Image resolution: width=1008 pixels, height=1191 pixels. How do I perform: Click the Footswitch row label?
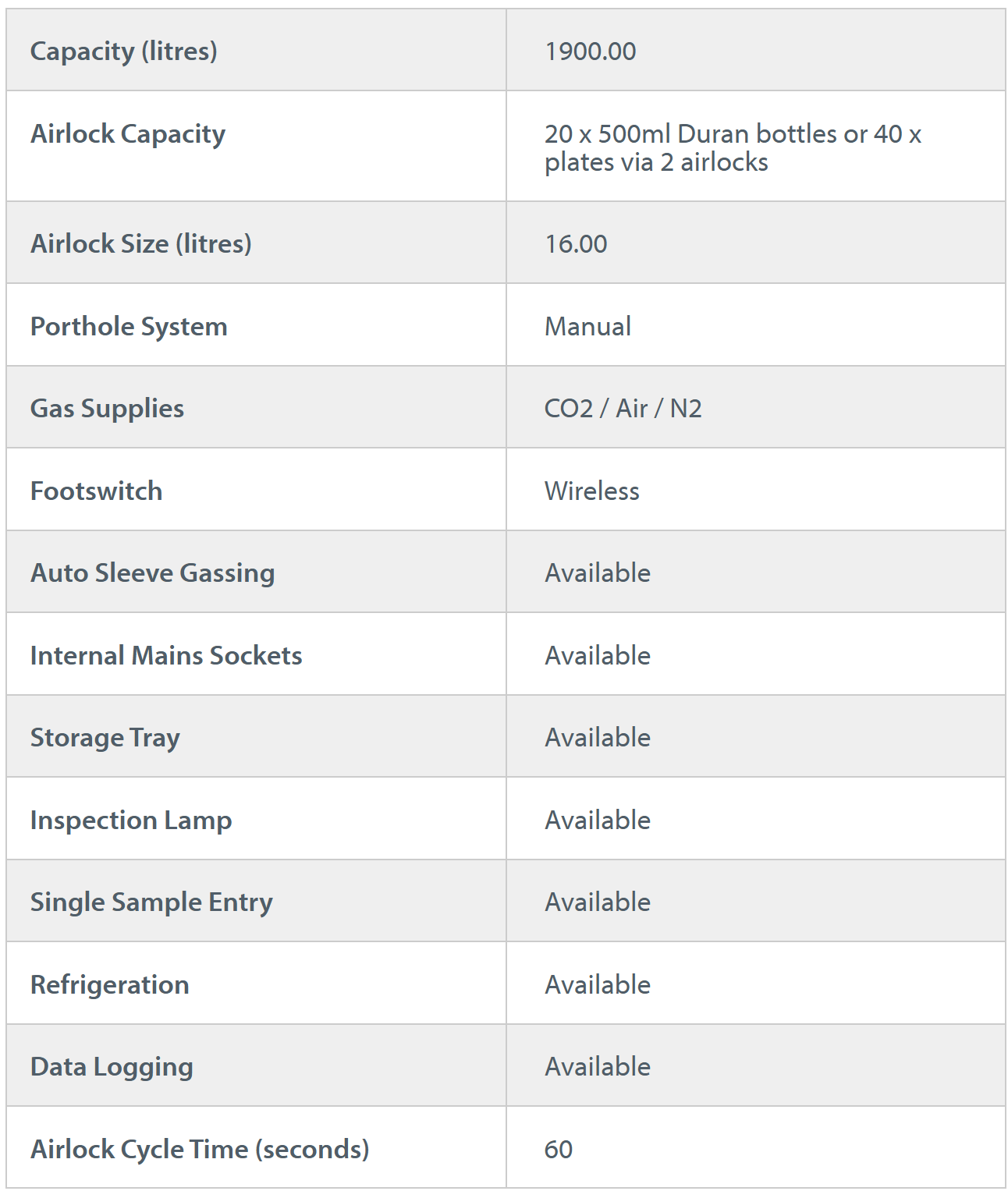click(x=96, y=491)
